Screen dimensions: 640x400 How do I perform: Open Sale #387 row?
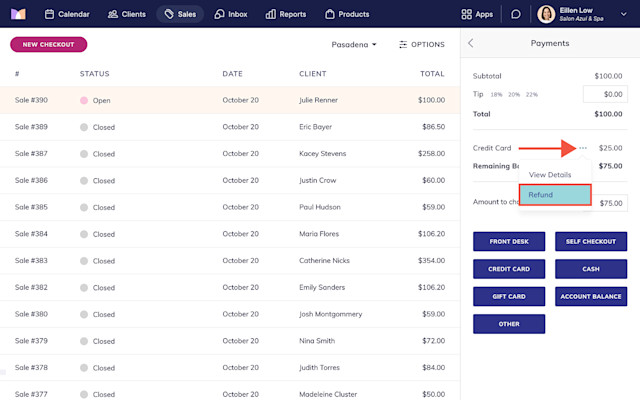click(x=230, y=153)
